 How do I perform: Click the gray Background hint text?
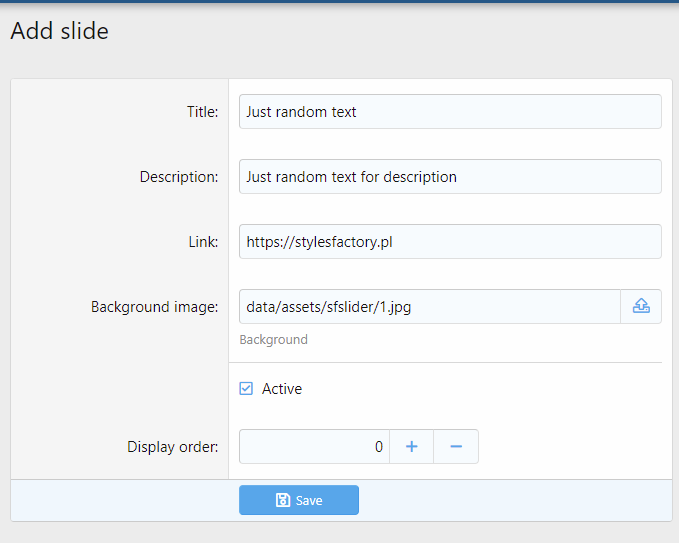[x=273, y=340]
